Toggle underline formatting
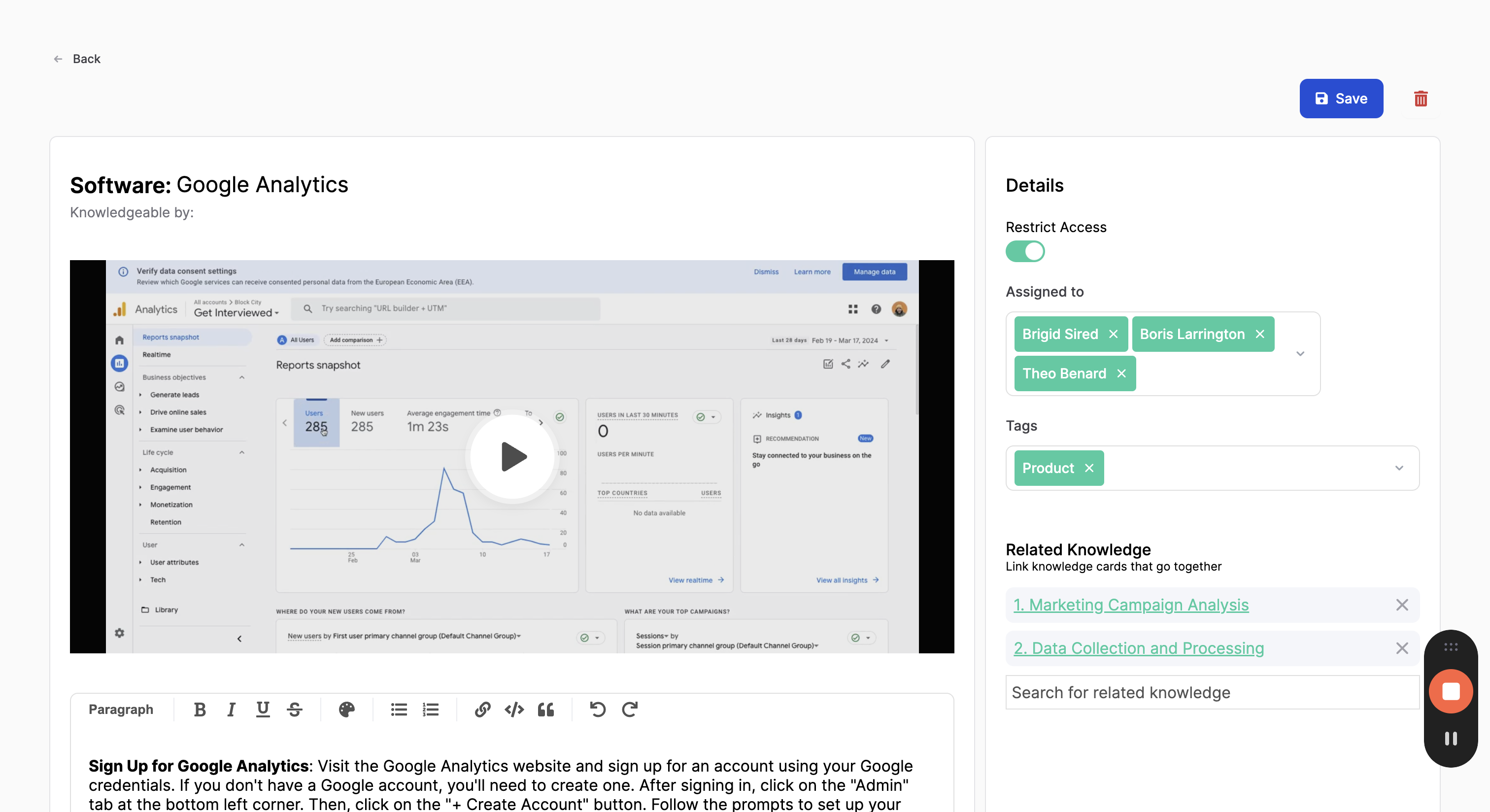The width and height of the screenshot is (1490, 812). pyautogui.click(x=263, y=710)
